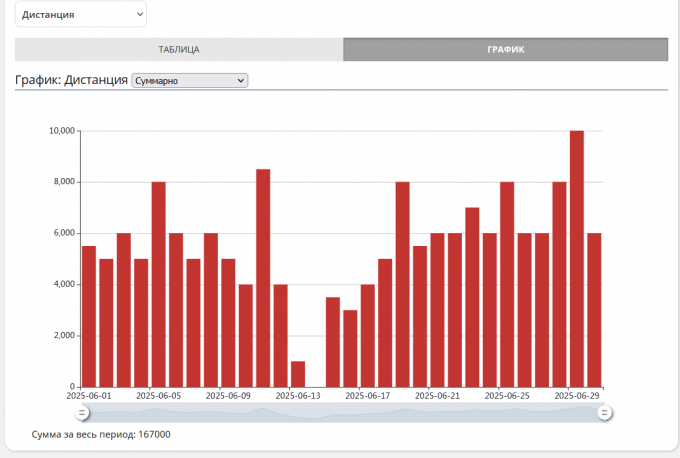The image size is (680, 458).
Task: Click the last bar on the right
Action: (x=594, y=310)
